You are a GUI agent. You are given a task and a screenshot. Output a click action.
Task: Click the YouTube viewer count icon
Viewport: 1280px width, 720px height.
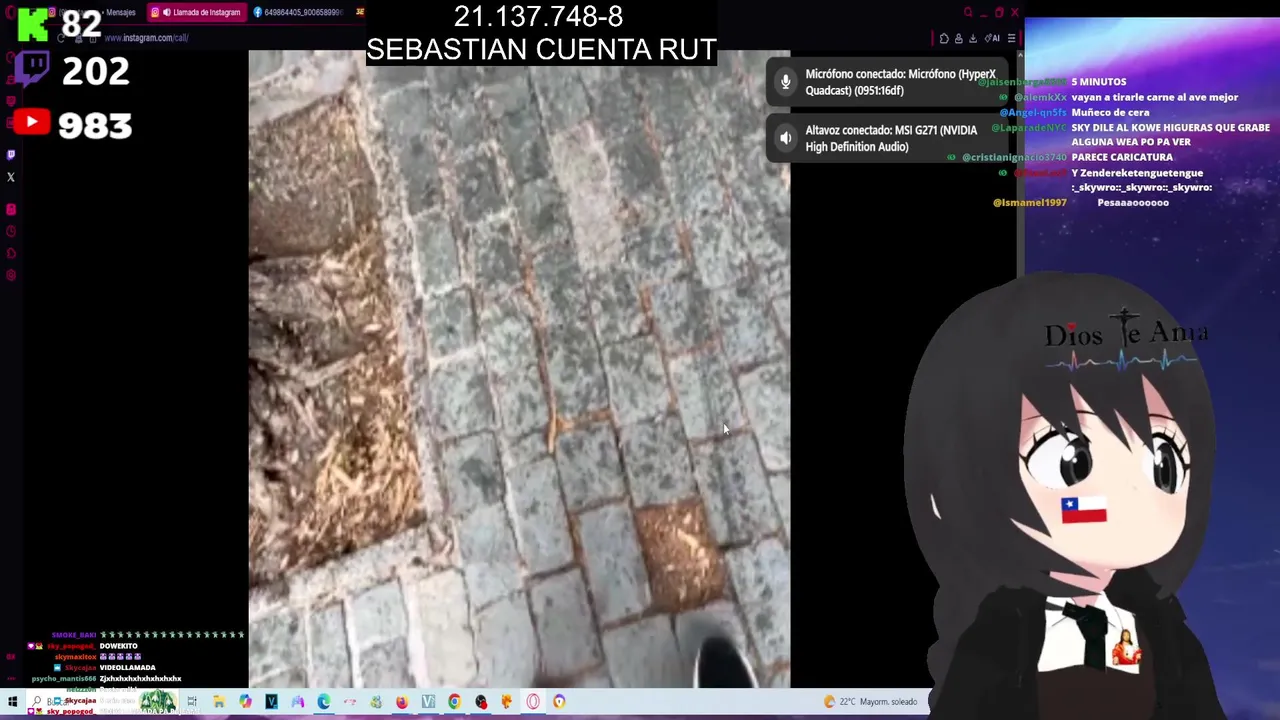(x=32, y=122)
